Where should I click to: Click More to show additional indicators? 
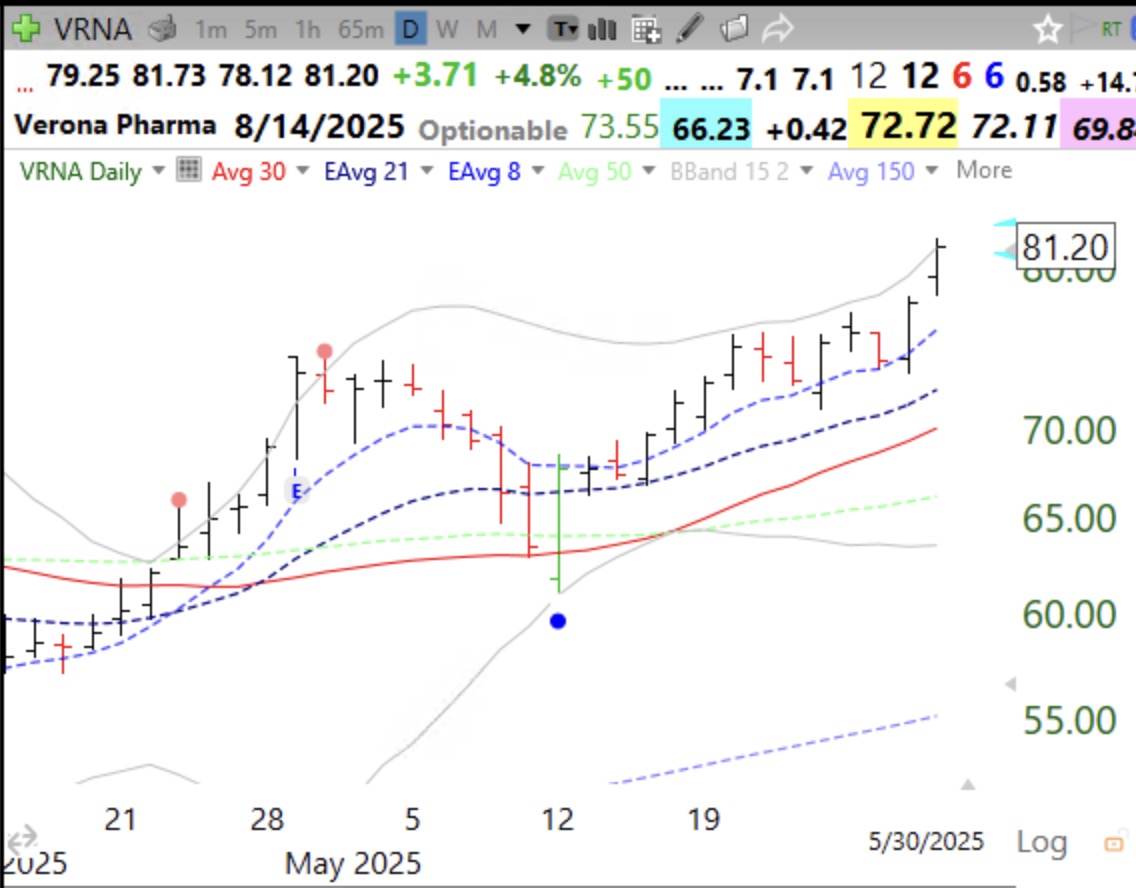point(984,170)
